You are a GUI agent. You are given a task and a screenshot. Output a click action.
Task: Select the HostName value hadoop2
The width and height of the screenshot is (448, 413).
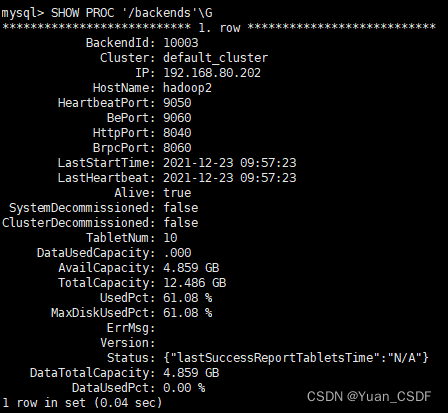pos(187,88)
